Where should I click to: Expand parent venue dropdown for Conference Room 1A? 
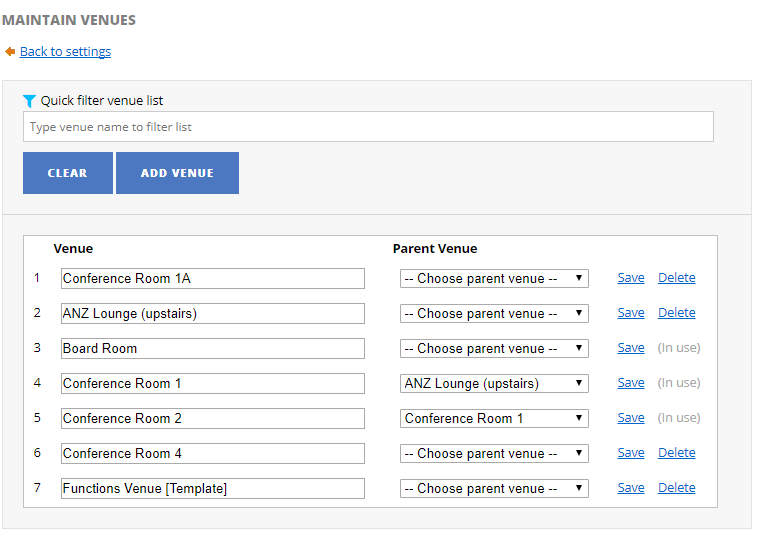pyautogui.click(x=494, y=279)
